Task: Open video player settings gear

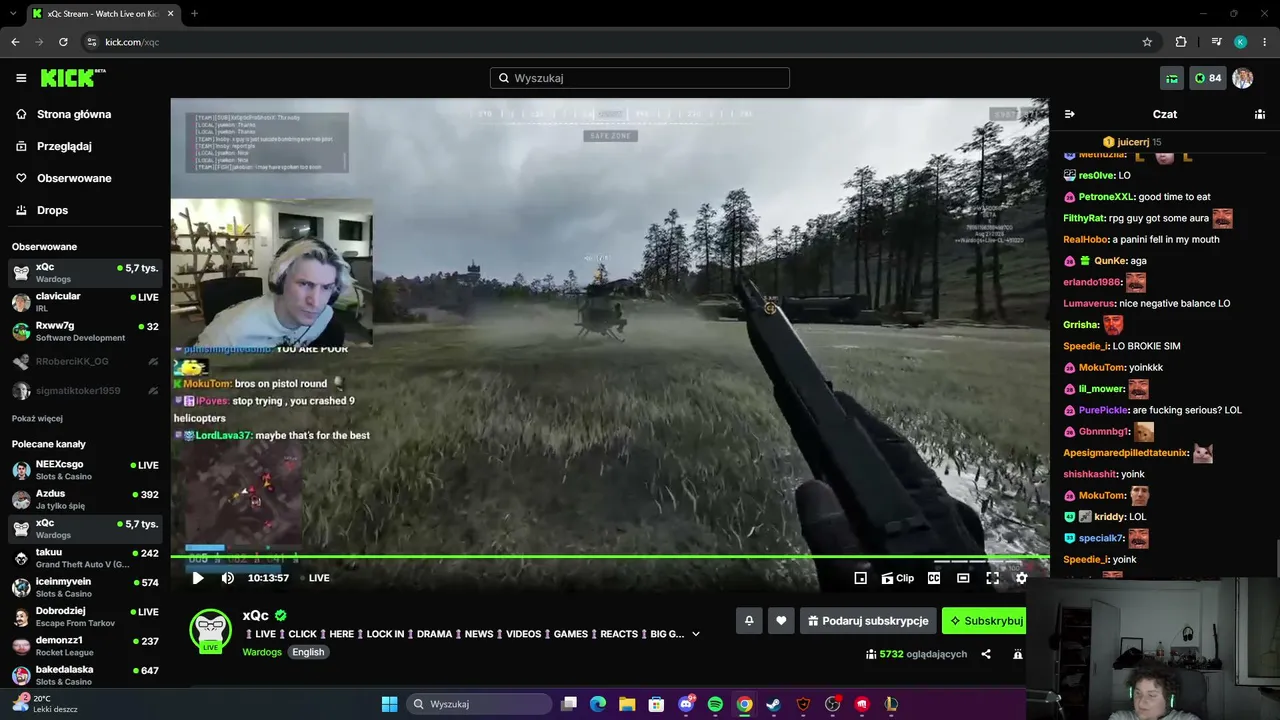Action: point(1021,578)
